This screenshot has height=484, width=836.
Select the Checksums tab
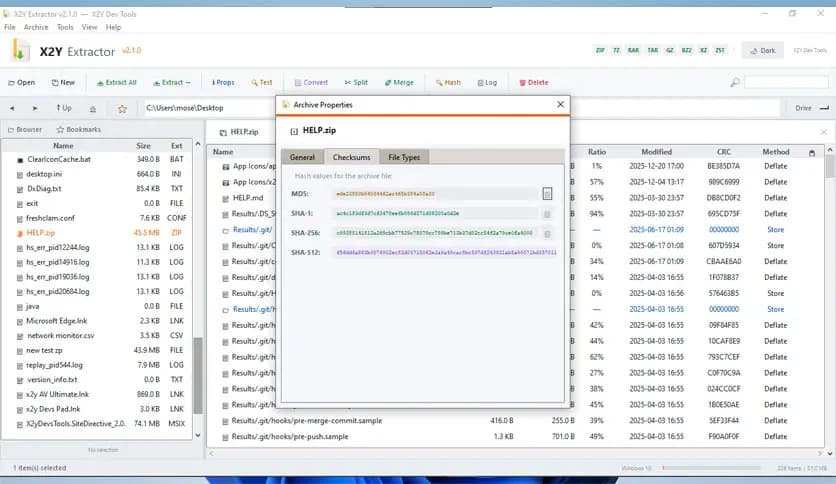351,157
